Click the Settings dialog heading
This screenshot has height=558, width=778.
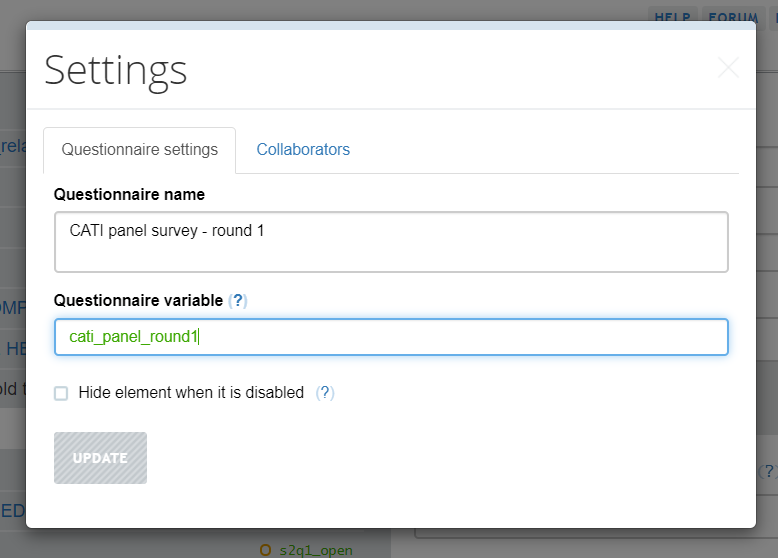[116, 71]
